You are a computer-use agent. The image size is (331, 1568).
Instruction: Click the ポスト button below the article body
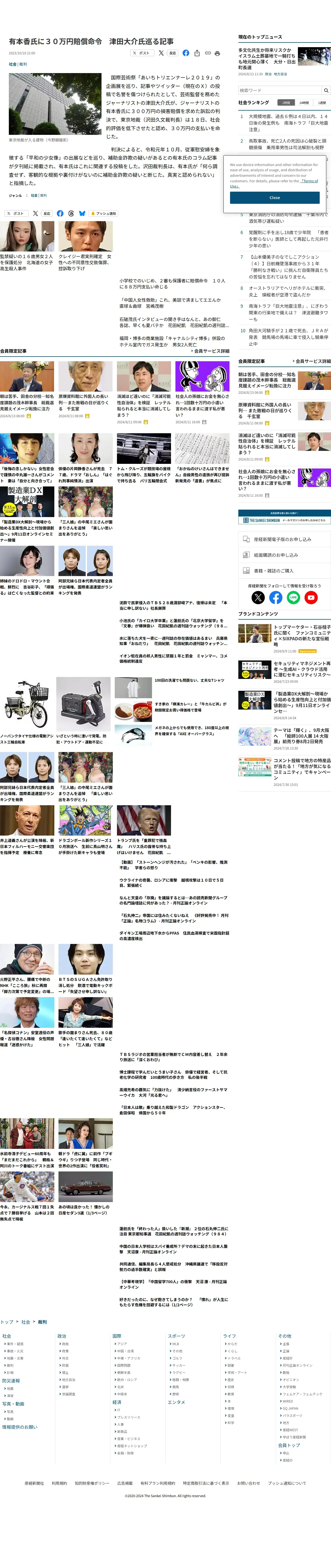[17, 214]
